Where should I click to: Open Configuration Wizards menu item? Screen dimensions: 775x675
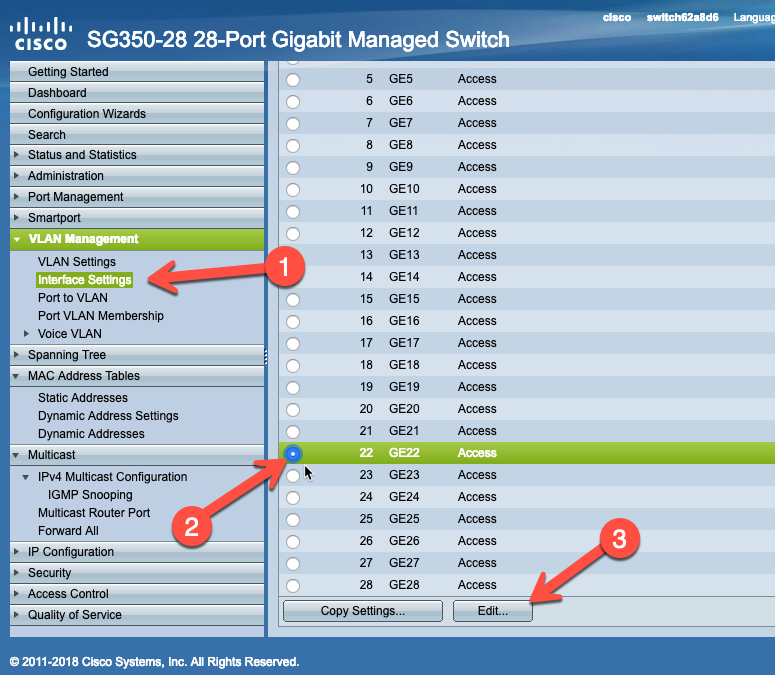(137, 114)
